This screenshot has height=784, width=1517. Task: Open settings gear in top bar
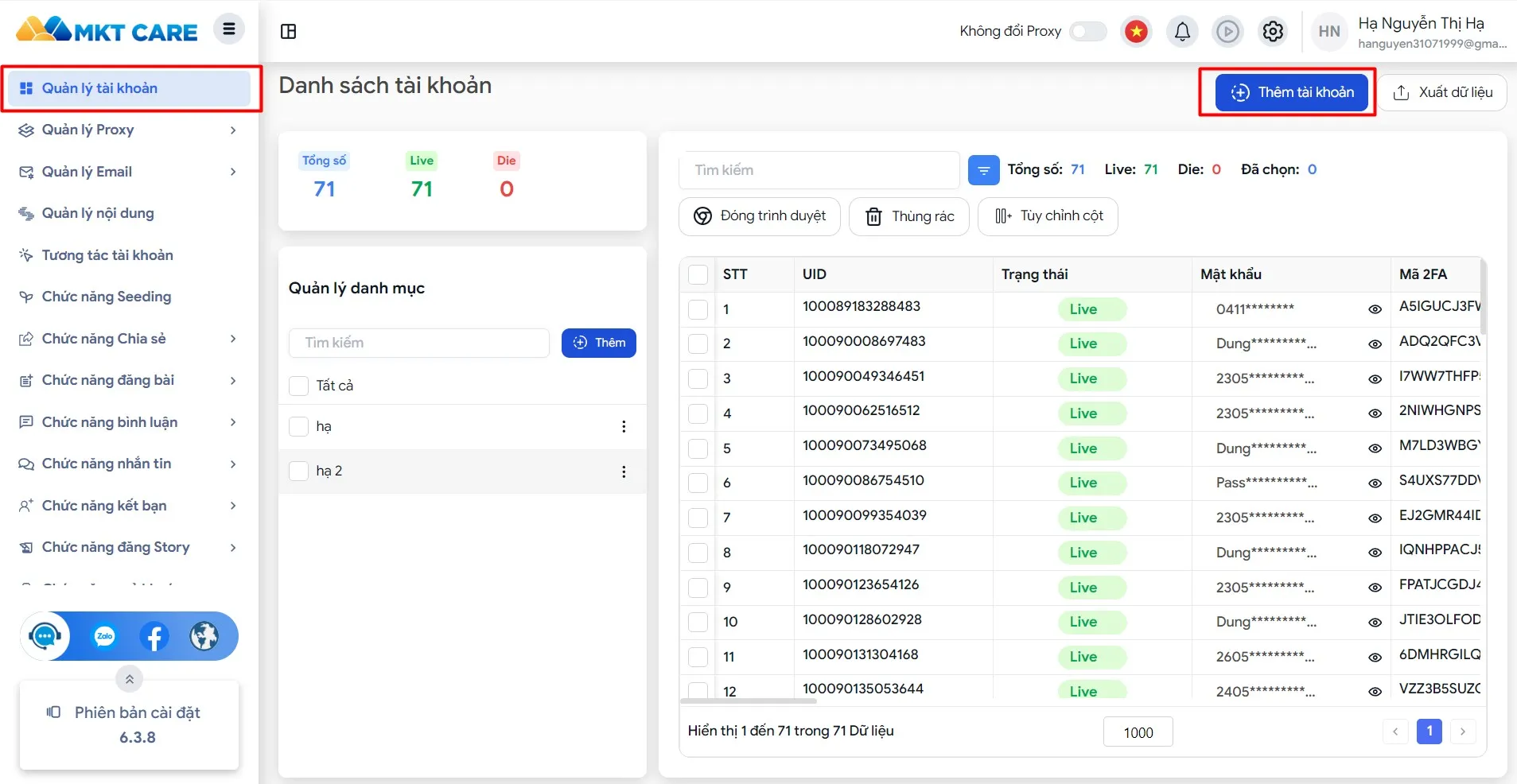(1273, 32)
